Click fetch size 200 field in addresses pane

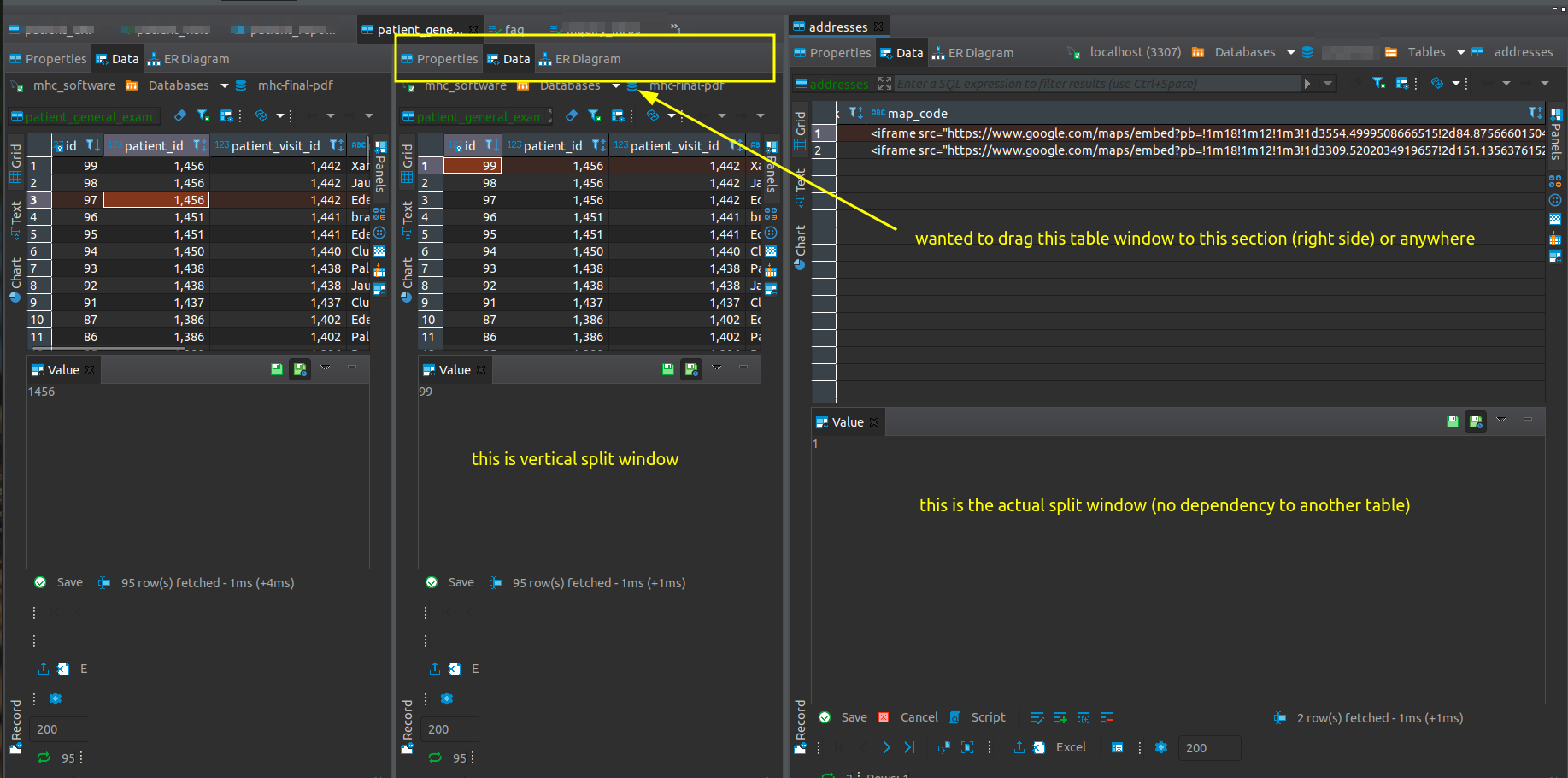[1208, 748]
